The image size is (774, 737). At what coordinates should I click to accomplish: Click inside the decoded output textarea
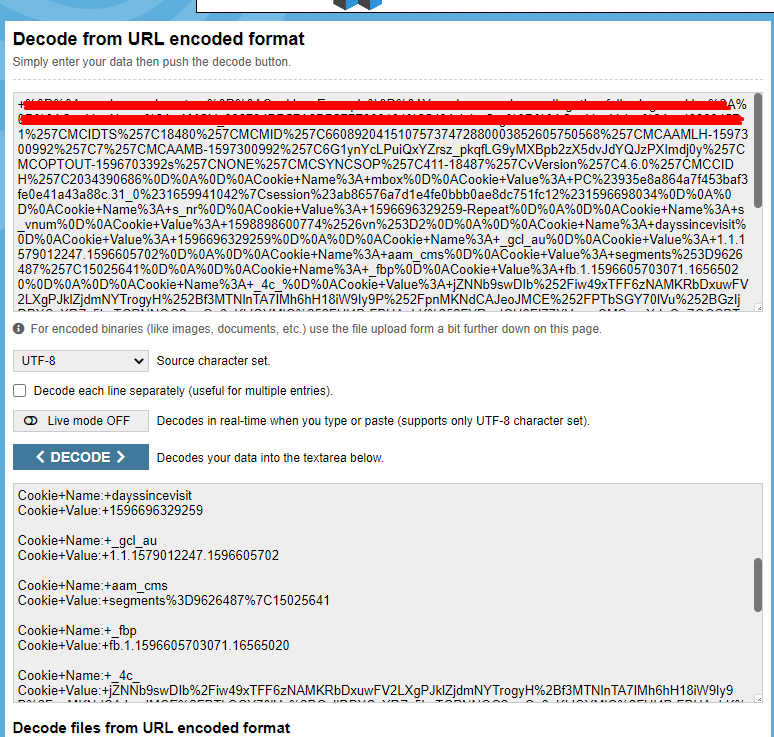pyautogui.click(x=384, y=593)
